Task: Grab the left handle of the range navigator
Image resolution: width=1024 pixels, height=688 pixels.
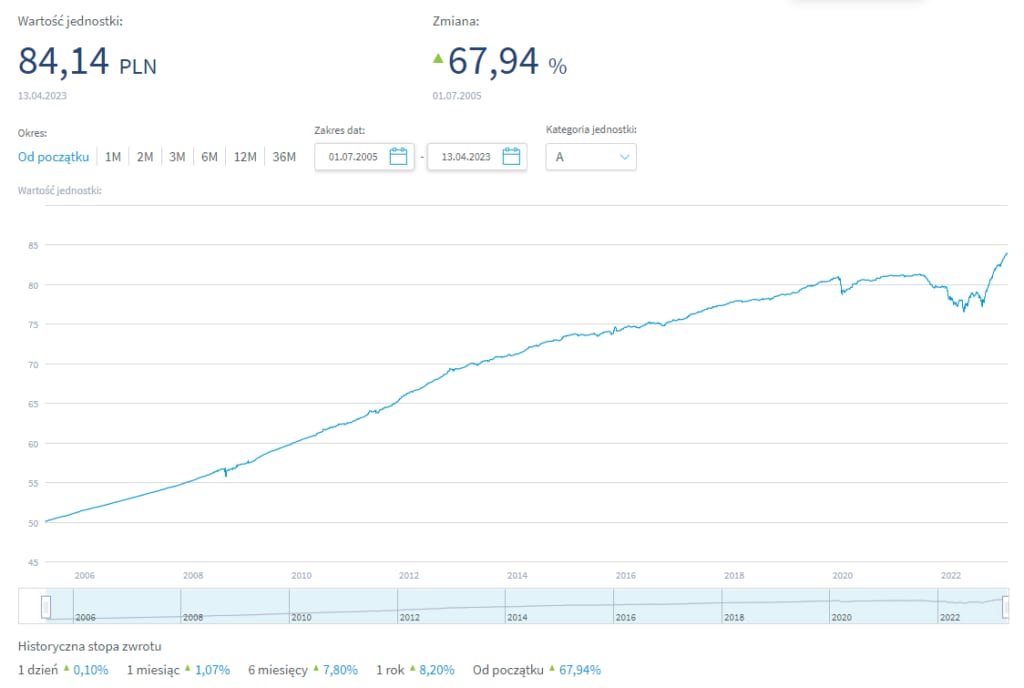Action: (x=46, y=606)
